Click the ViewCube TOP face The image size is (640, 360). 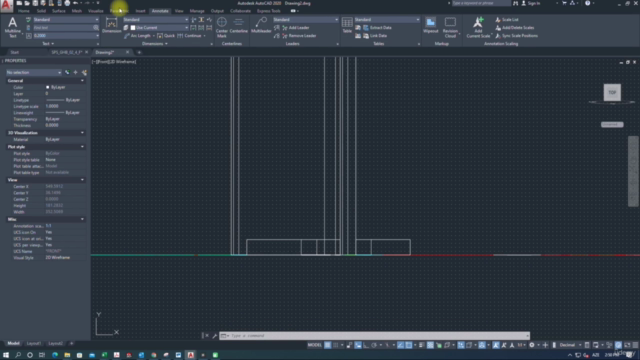[612, 92]
